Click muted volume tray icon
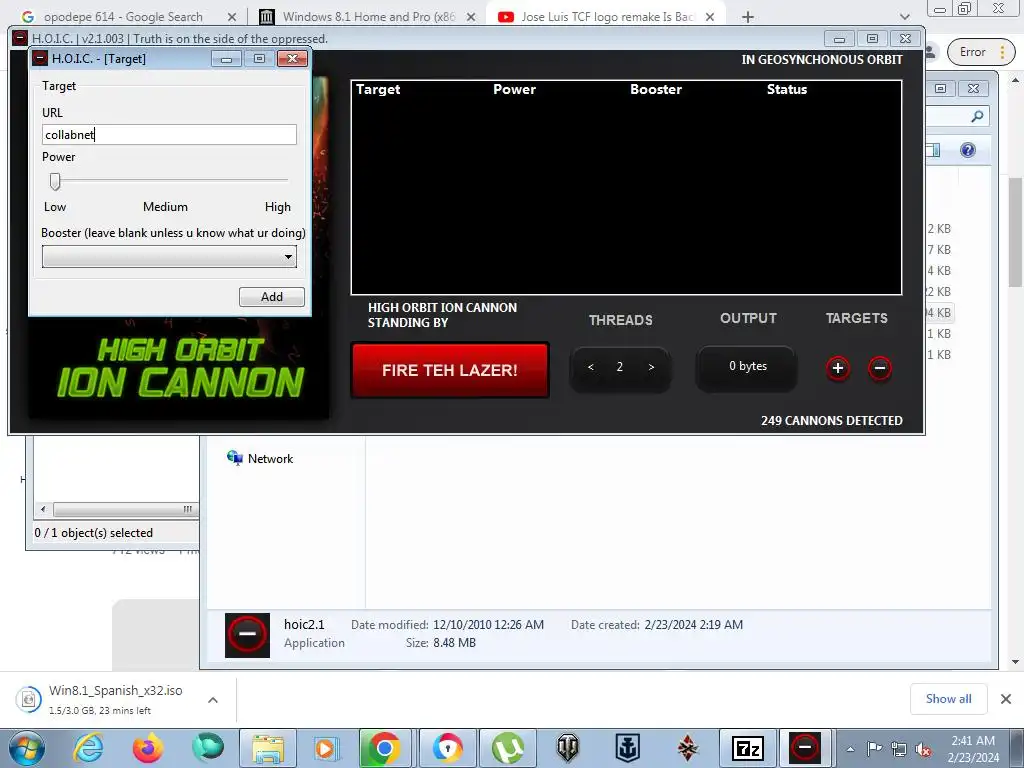The height and width of the screenshot is (768, 1024). [922, 749]
